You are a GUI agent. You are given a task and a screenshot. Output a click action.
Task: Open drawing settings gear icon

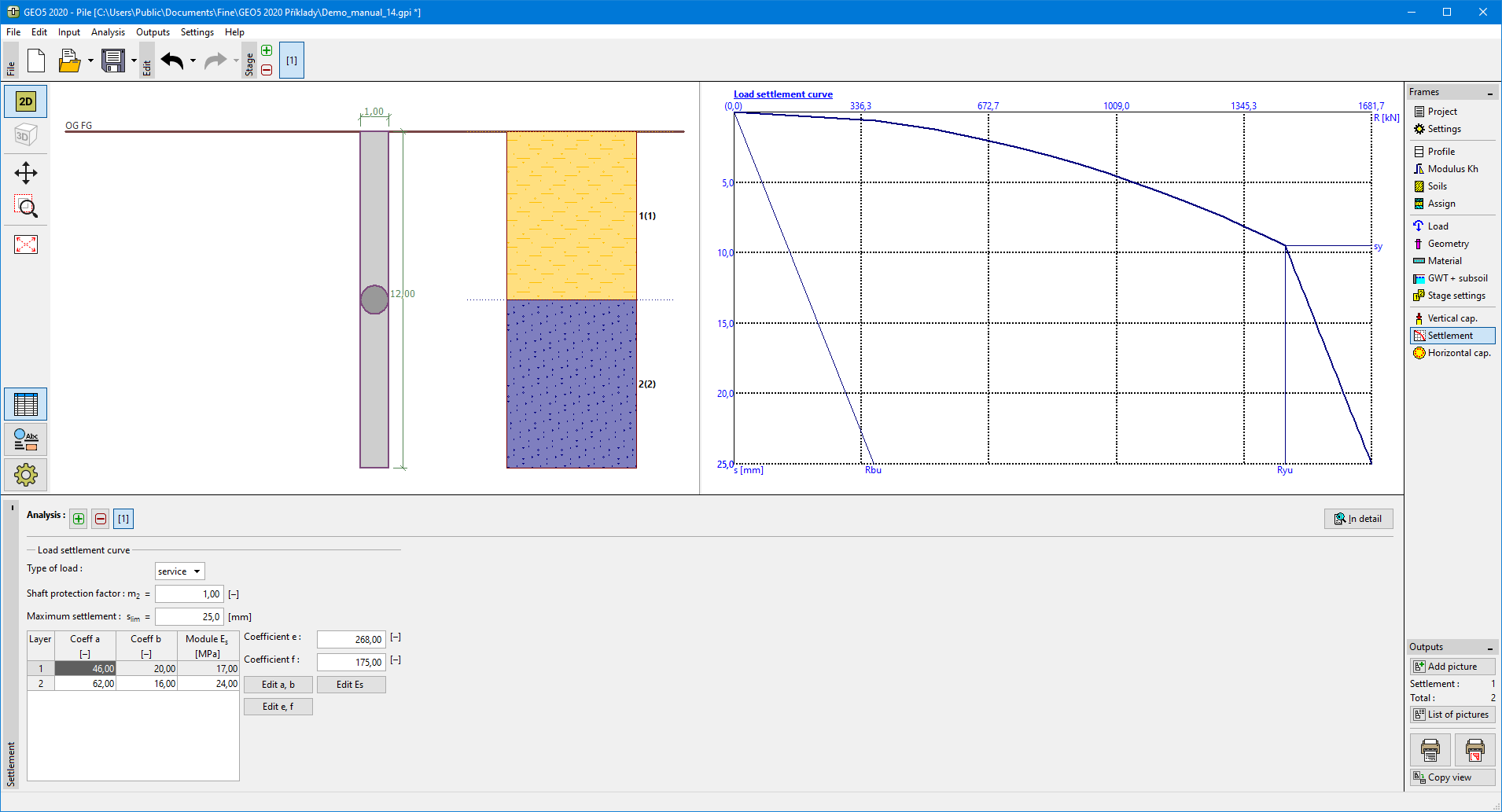point(26,474)
